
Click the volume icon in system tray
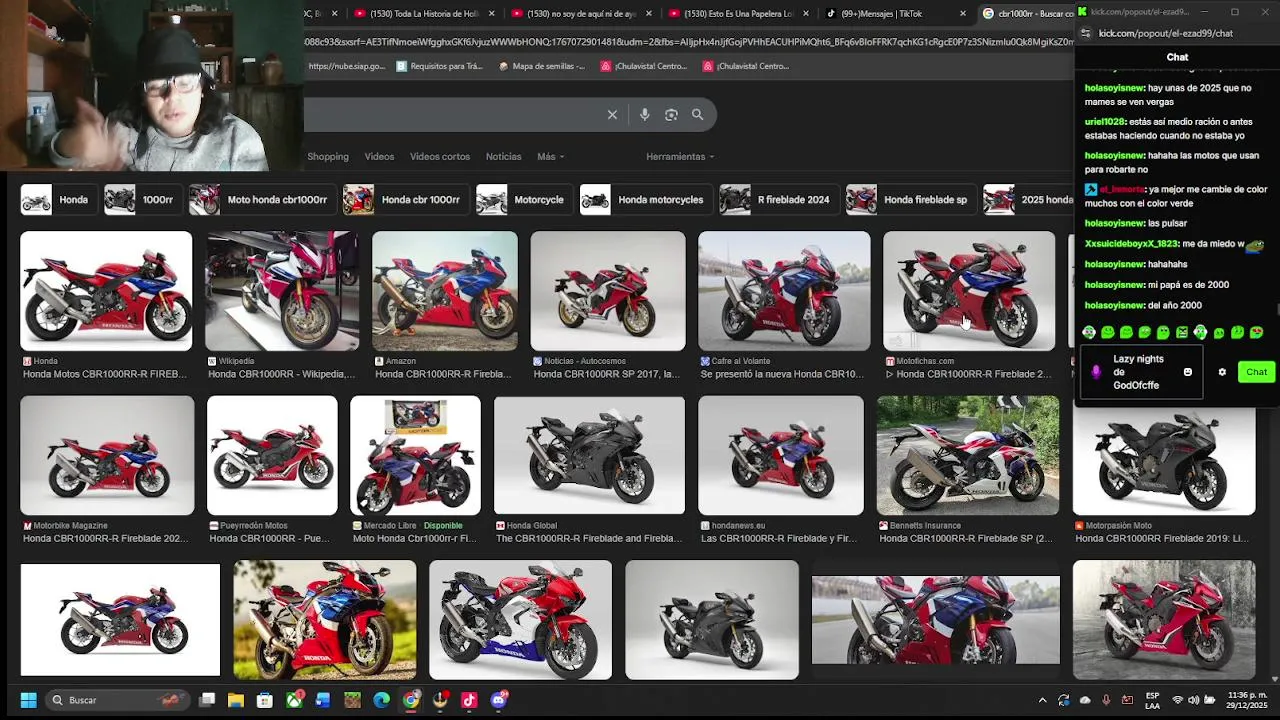pyautogui.click(x=1192, y=700)
